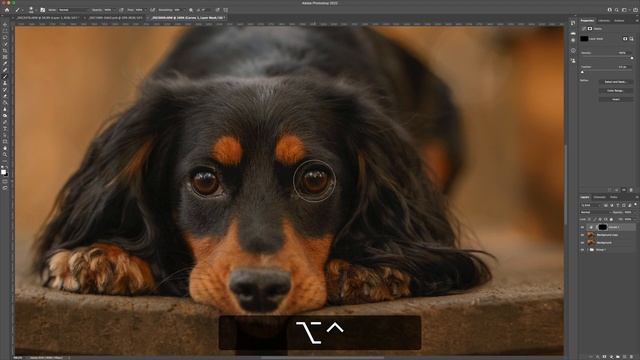Image resolution: width=640 pixels, height=360 pixels.
Task: Adjust the Density slider handle
Action: 632,58
